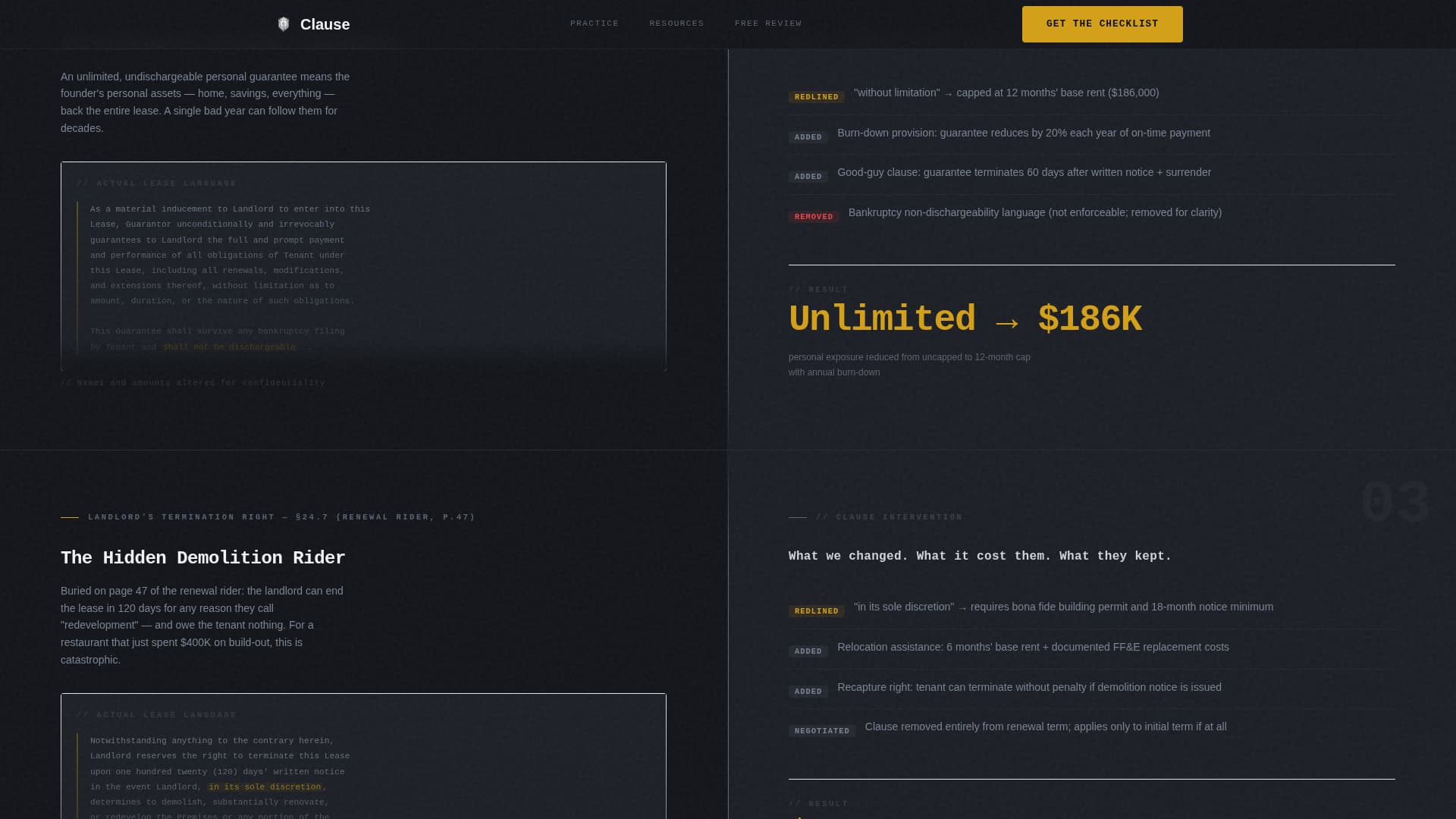Click the ACTUAL LEASE LANGUAGE code block
This screenshot has height=819, width=1456.
pyautogui.click(x=363, y=266)
